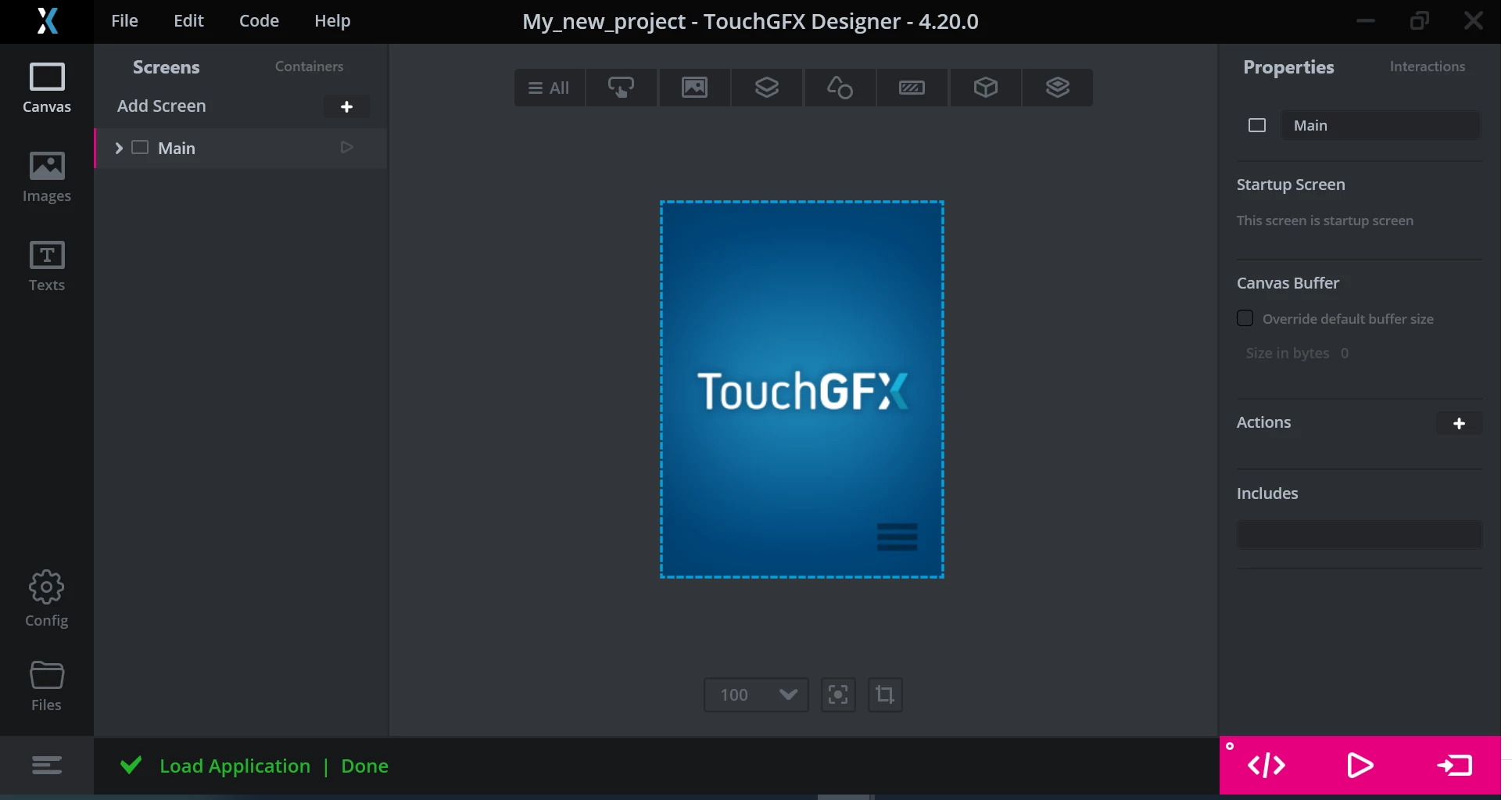Set Main as startup screen arrow
Image resolution: width=1512 pixels, height=800 pixels.
(x=347, y=147)
